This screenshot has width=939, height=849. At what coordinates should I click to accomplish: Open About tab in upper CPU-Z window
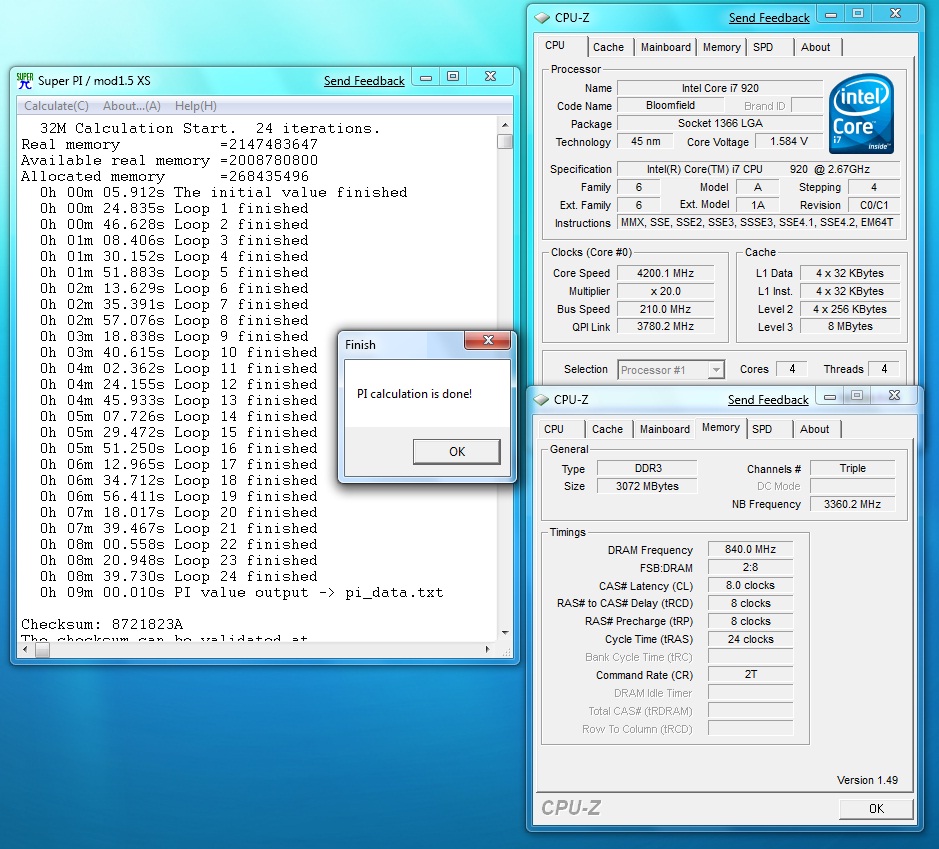(x=816, y=47)
